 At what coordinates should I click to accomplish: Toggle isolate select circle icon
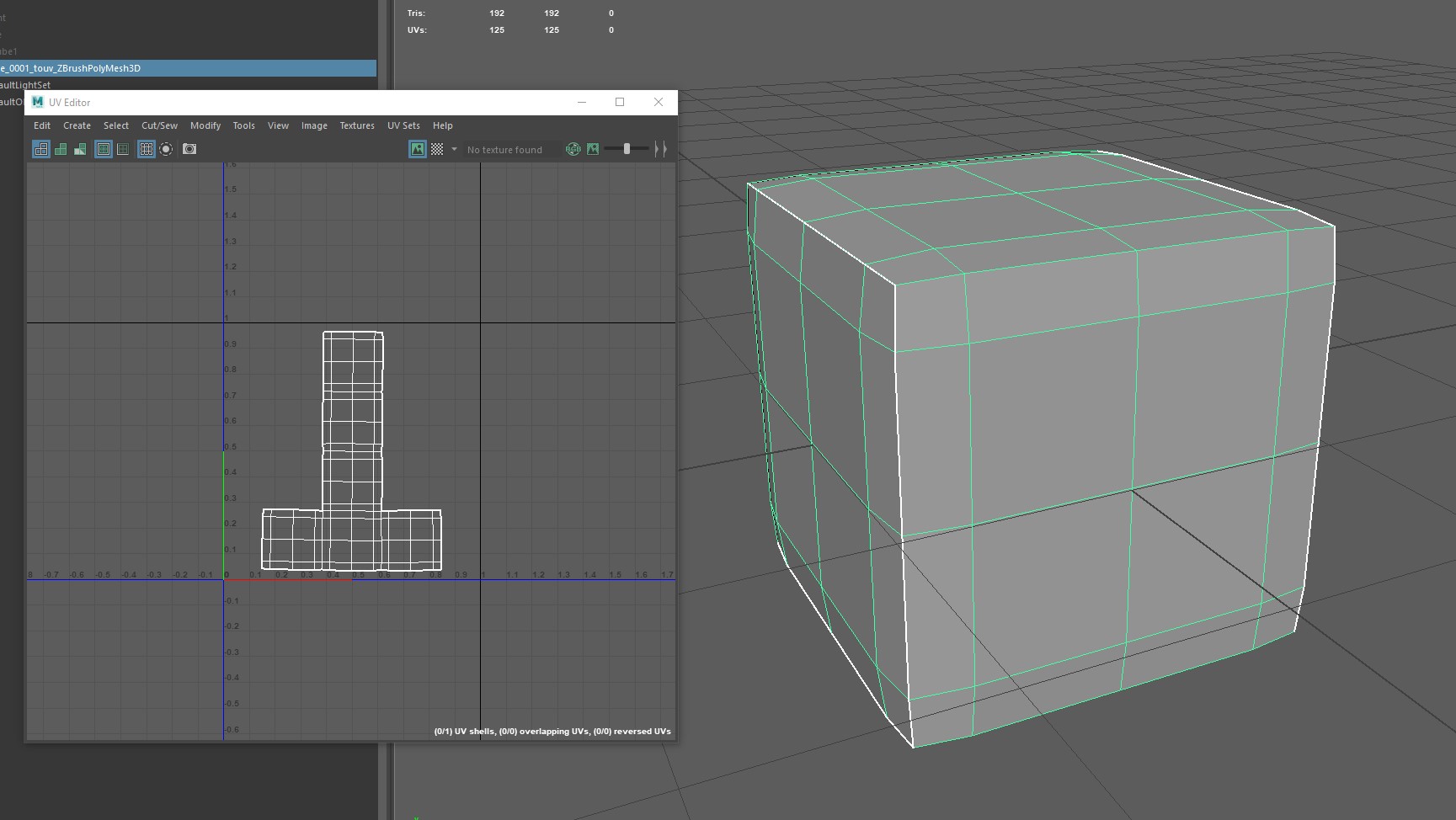pos(166,149)
